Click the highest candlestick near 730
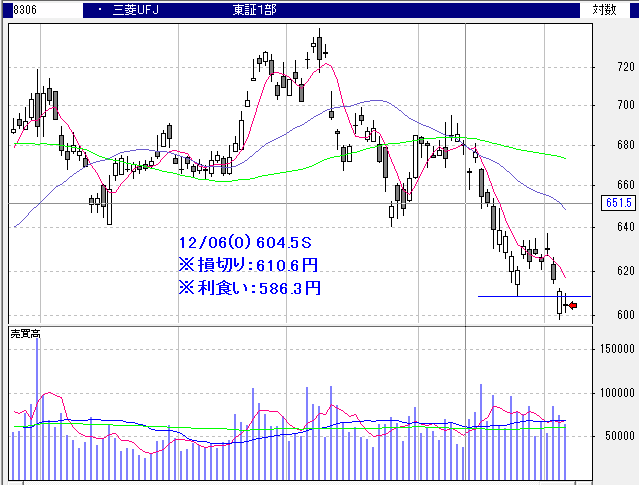This screenshot has height=485, width=639. [x=319, y=45]
